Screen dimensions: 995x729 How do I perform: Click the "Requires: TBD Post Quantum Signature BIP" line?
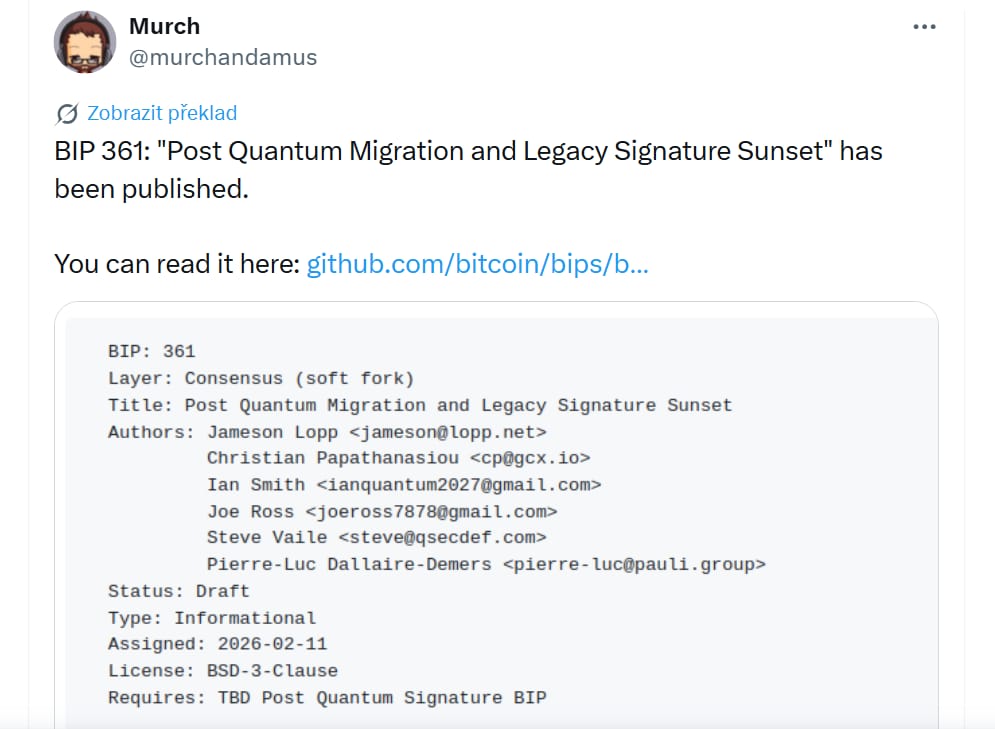327,698
